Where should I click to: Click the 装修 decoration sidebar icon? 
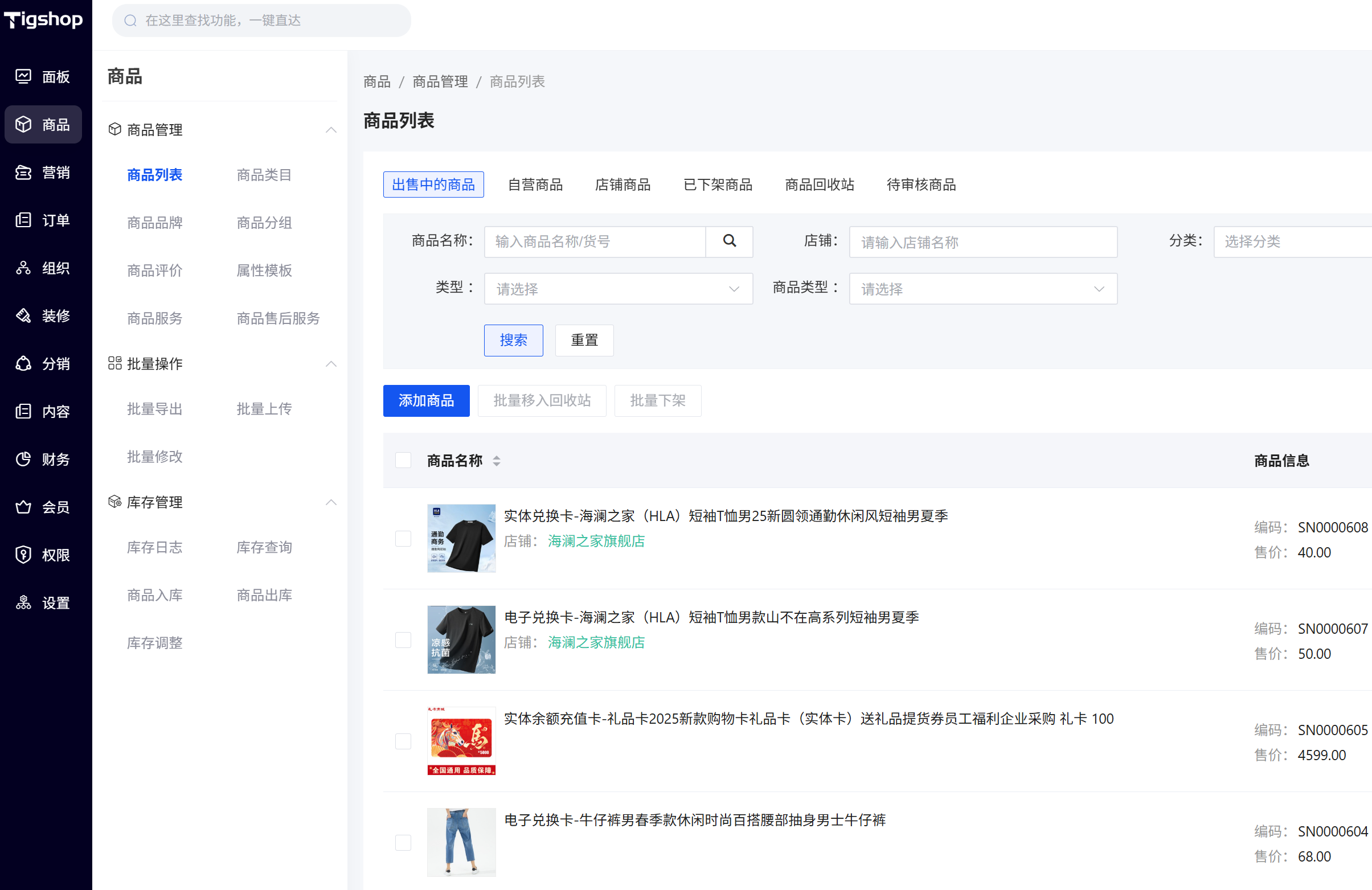tap(23, 316)
